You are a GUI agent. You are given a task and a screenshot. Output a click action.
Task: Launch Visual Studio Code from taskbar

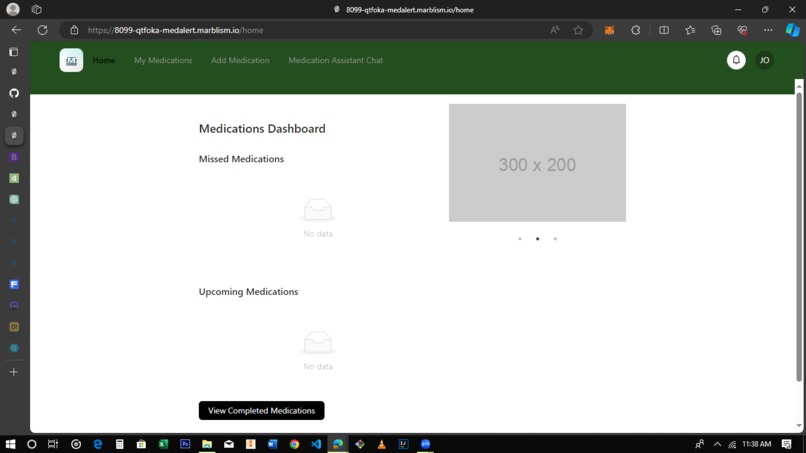(x=316, y=444)
